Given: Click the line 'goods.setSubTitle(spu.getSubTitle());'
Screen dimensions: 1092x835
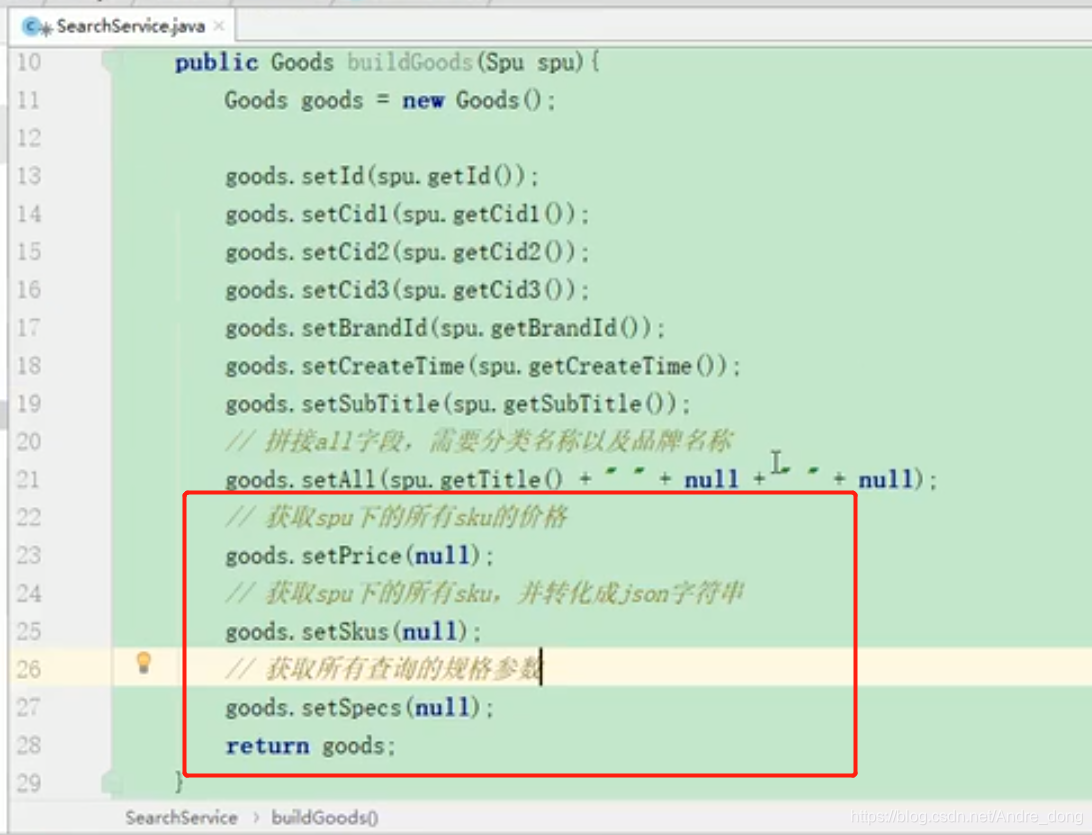Looking at the screenshot, I should click(458, 403).
